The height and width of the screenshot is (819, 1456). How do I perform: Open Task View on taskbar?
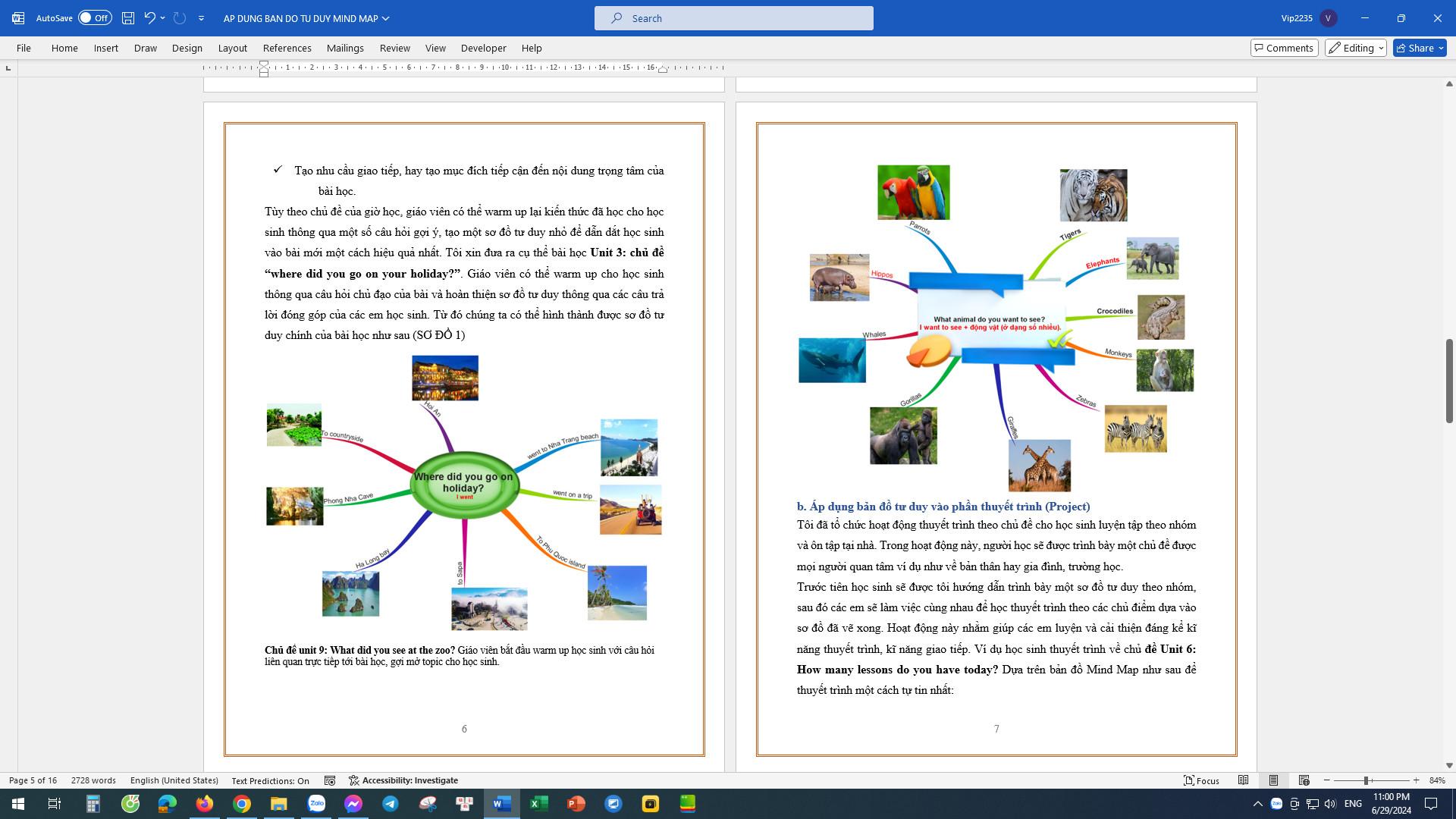tap(55, 804)
